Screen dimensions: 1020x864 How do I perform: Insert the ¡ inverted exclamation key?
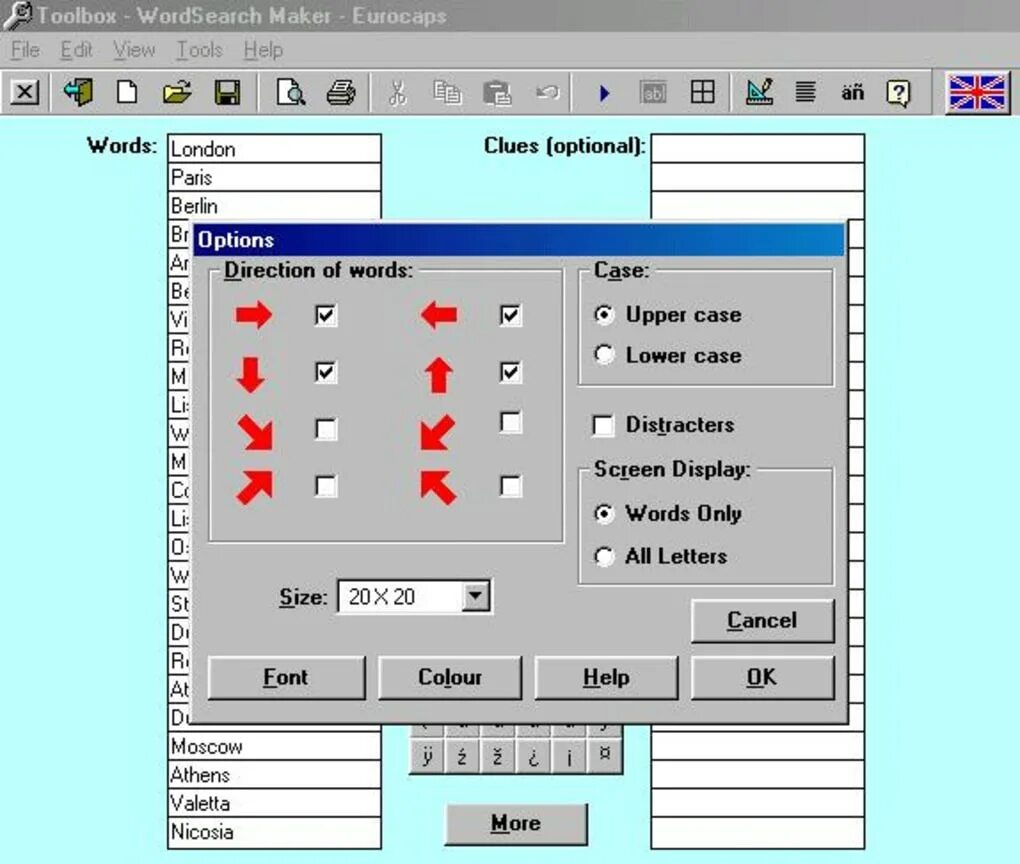(x=569, y=756)
